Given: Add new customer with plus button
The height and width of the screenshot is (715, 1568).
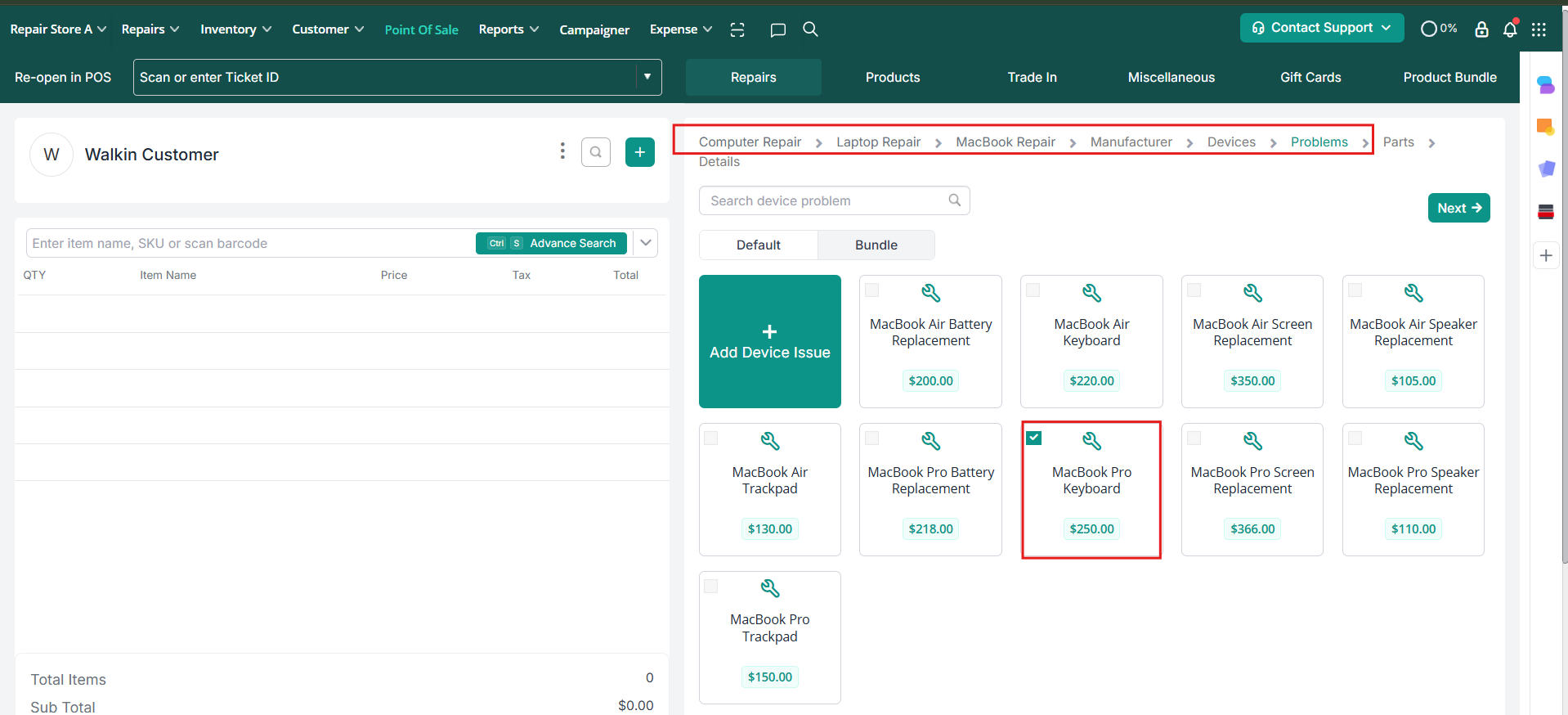Looking at the screenshot, I should [640, 152].
